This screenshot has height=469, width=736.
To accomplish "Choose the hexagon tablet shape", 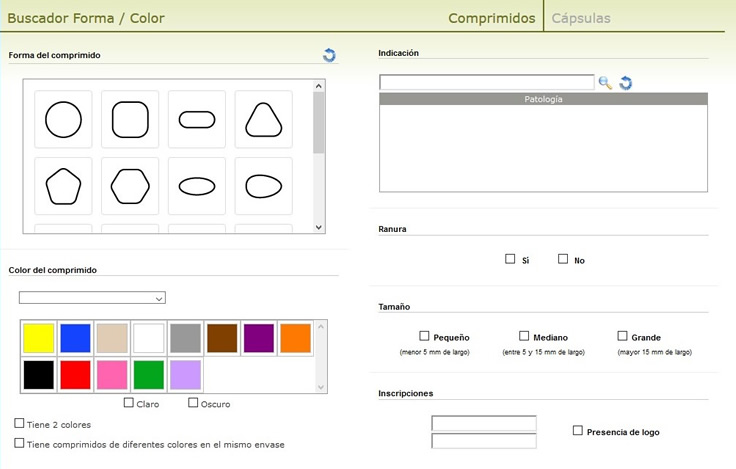I will 130,185.
